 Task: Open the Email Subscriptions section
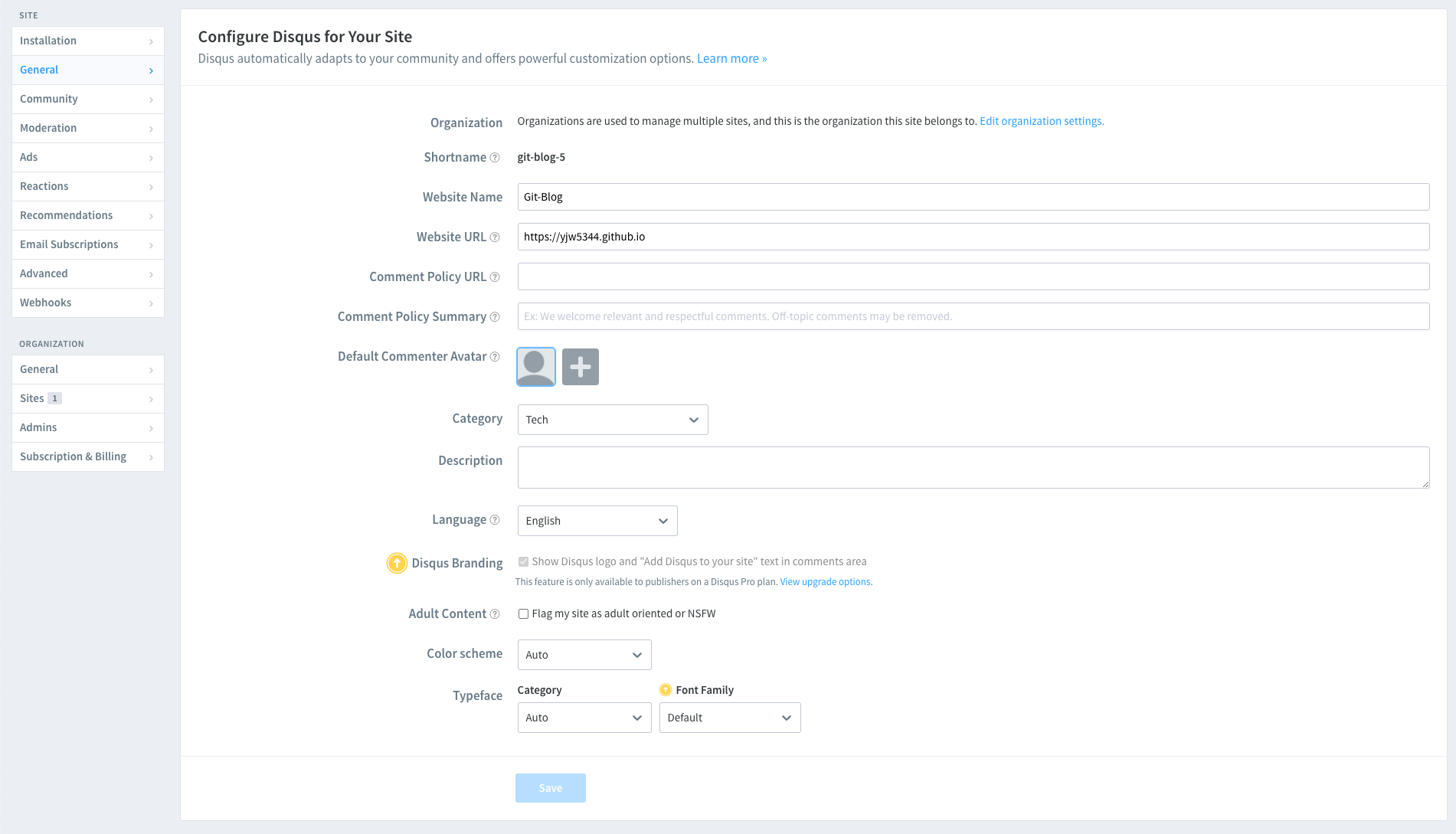69,244
